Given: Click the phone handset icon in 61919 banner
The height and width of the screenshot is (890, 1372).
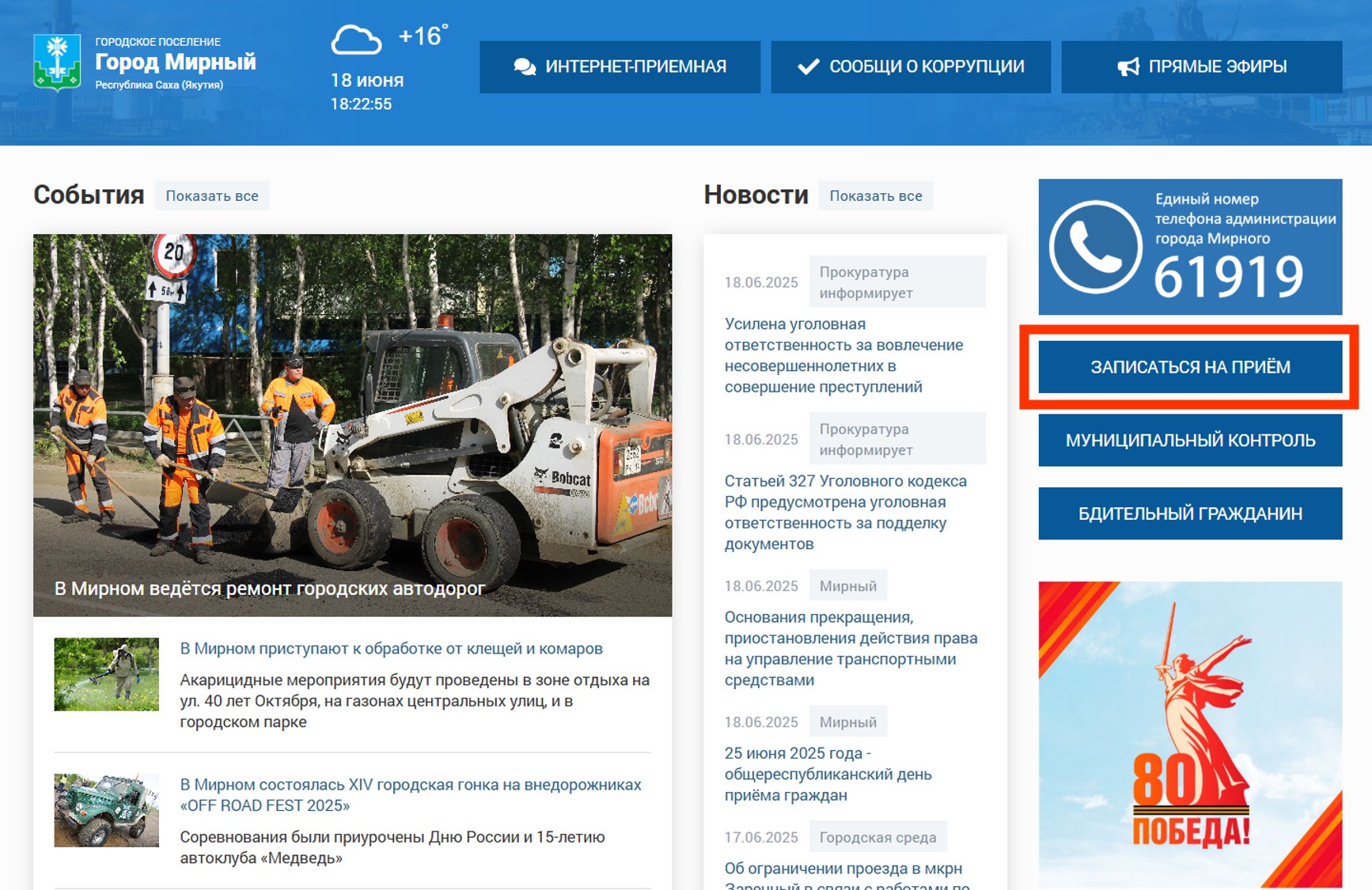Looking at the screenshot, I should [x=1095, y=247].
